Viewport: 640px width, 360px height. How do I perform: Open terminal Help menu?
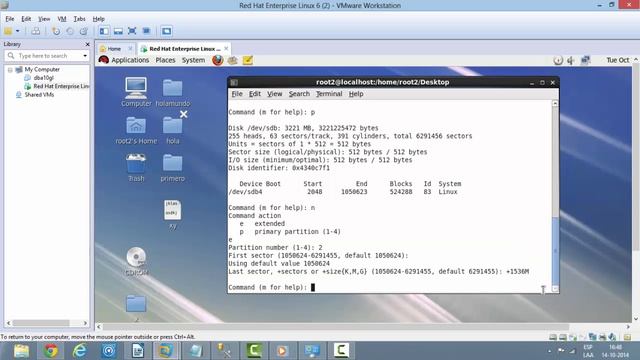point(356,94)
